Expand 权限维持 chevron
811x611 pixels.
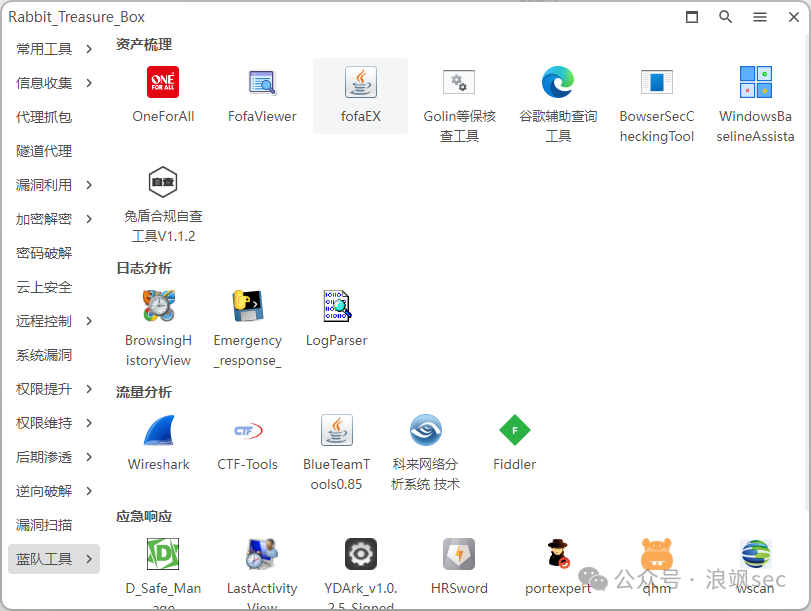(89, 423)
